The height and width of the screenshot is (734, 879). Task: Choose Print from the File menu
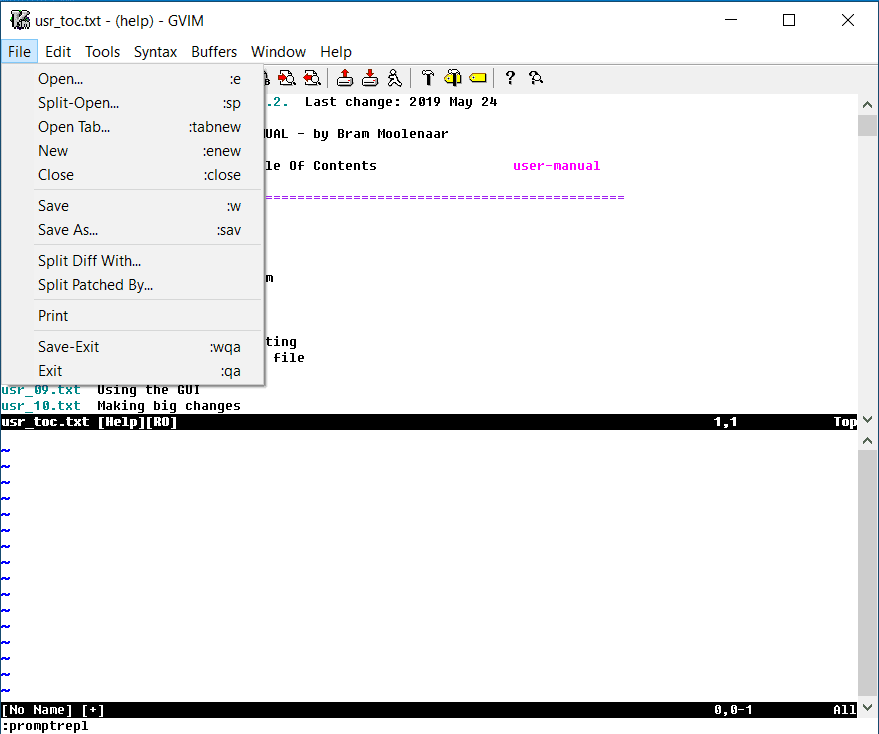(133, 316)
